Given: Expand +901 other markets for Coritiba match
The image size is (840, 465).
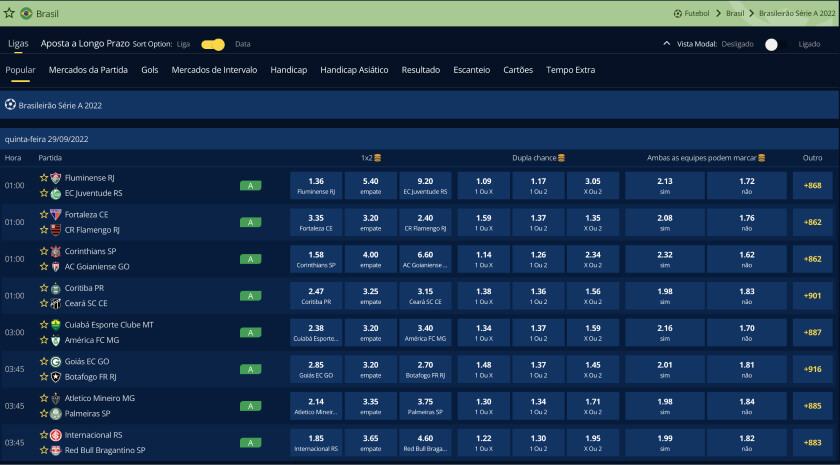Looking at the screenshot, I should point(812,296).
